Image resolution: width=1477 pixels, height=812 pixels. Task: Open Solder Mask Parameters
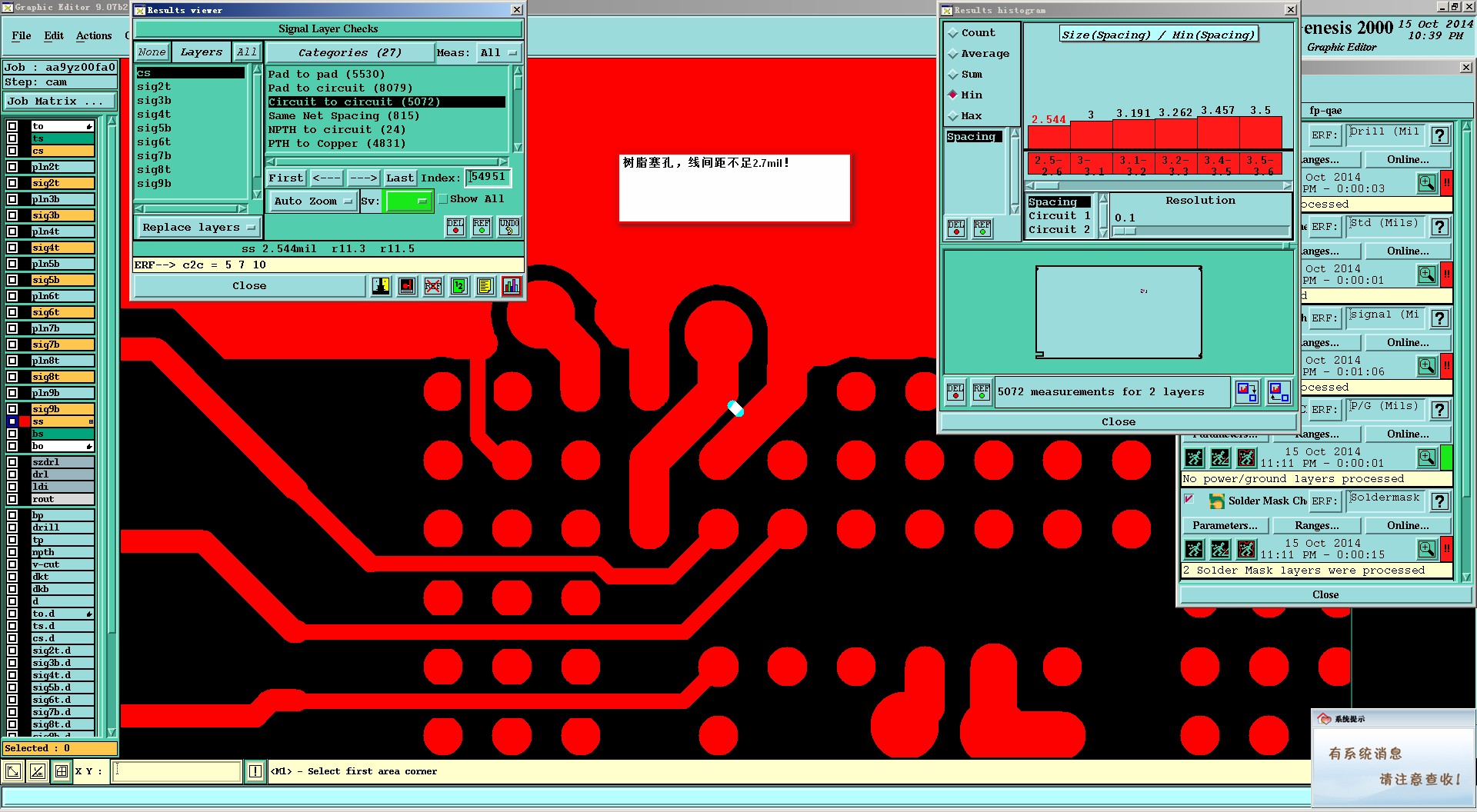click(x=1225, y=526)
